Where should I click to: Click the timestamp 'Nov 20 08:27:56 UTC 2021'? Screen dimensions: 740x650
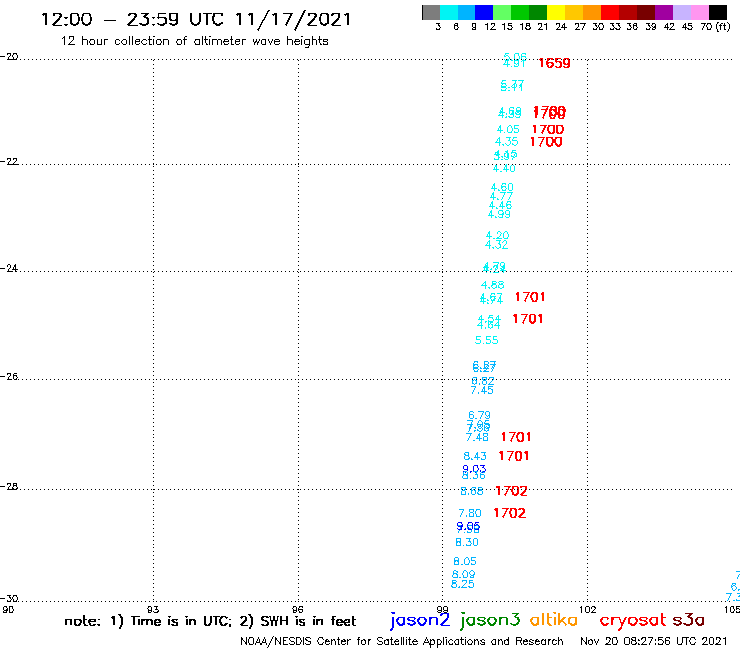654,641
